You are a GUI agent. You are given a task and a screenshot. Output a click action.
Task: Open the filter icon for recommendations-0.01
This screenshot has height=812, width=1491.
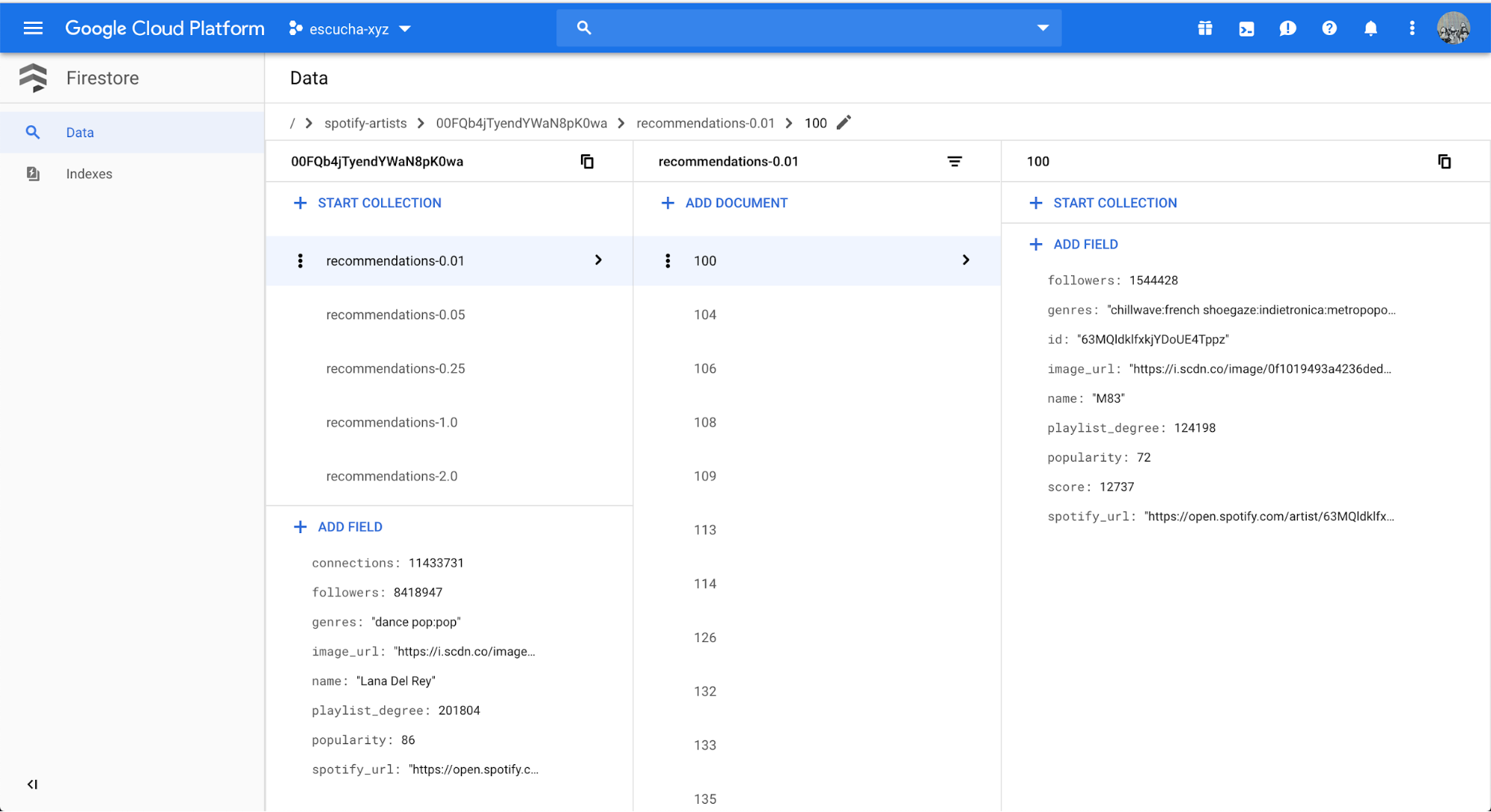[x=955, y=161]
